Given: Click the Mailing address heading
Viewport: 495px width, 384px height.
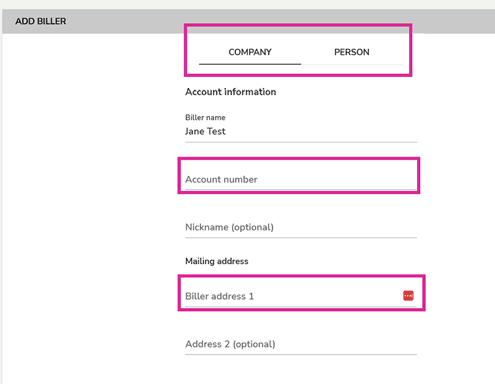Looking at the screenshot, I should pos(217,261).
